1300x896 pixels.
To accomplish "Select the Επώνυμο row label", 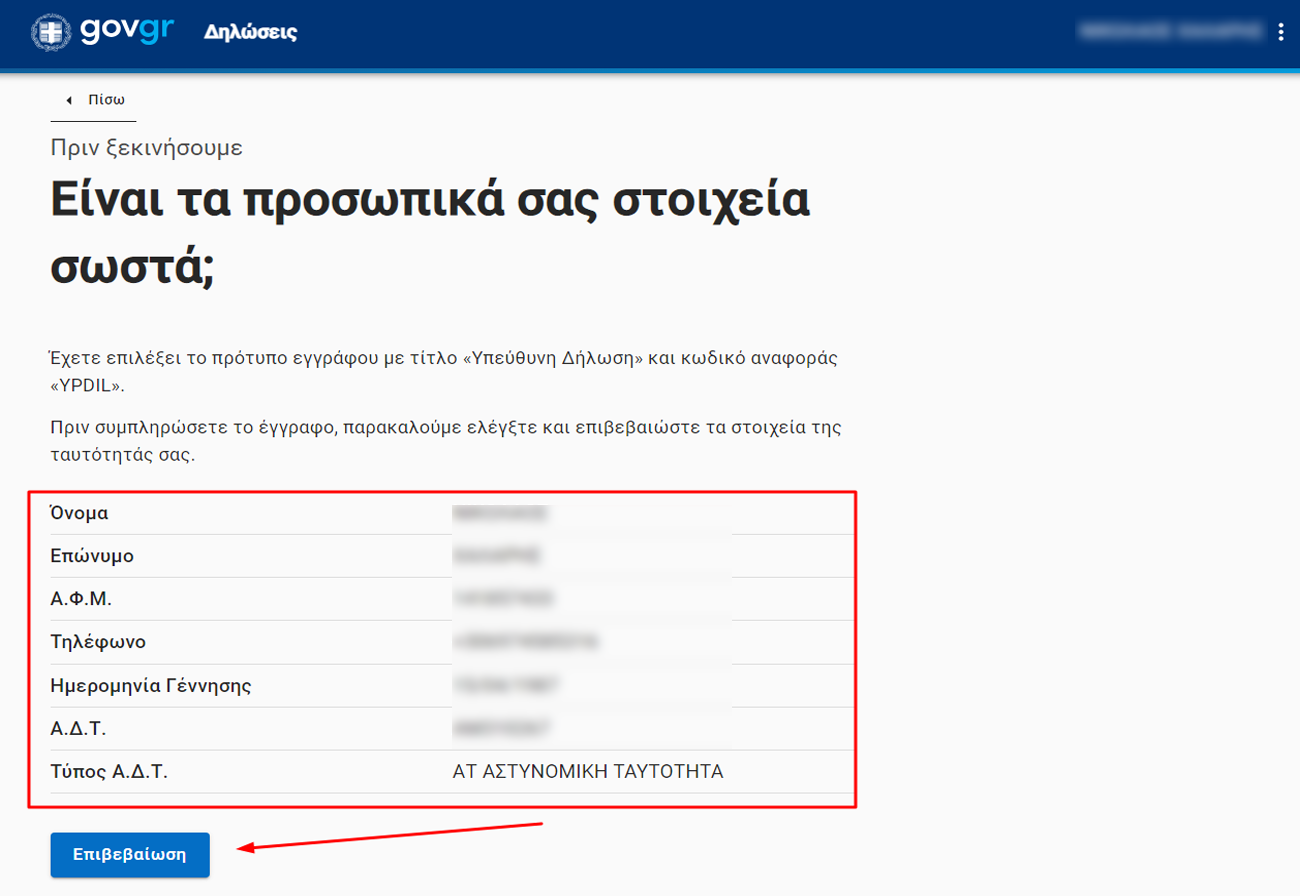I will (x=92, y=556).
